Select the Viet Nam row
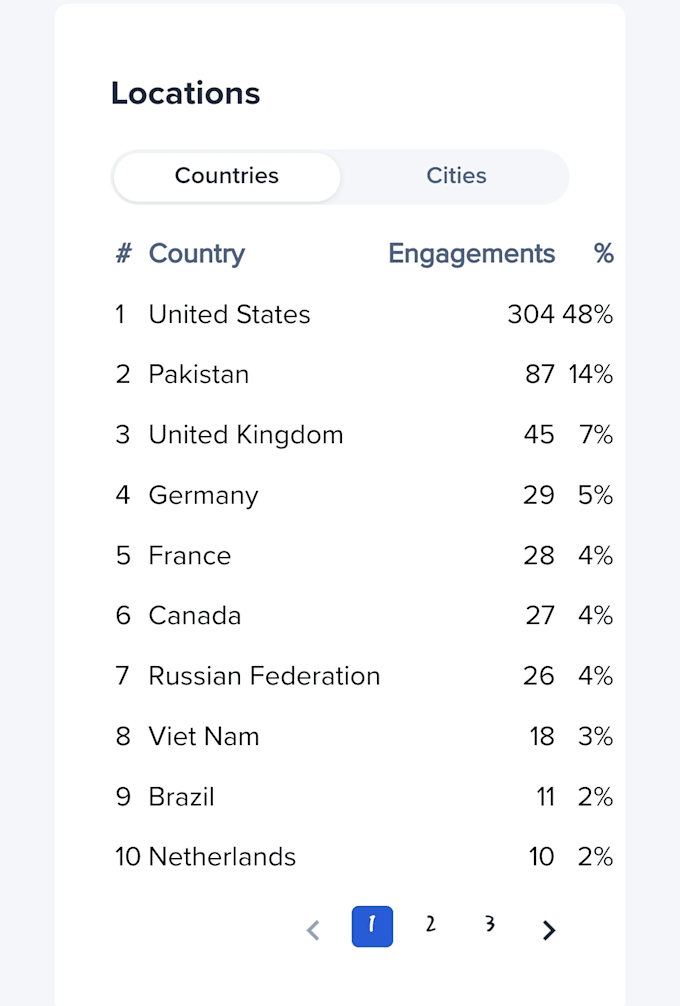Viewport: 680px width, 1006px height. (x=364, y=736)
